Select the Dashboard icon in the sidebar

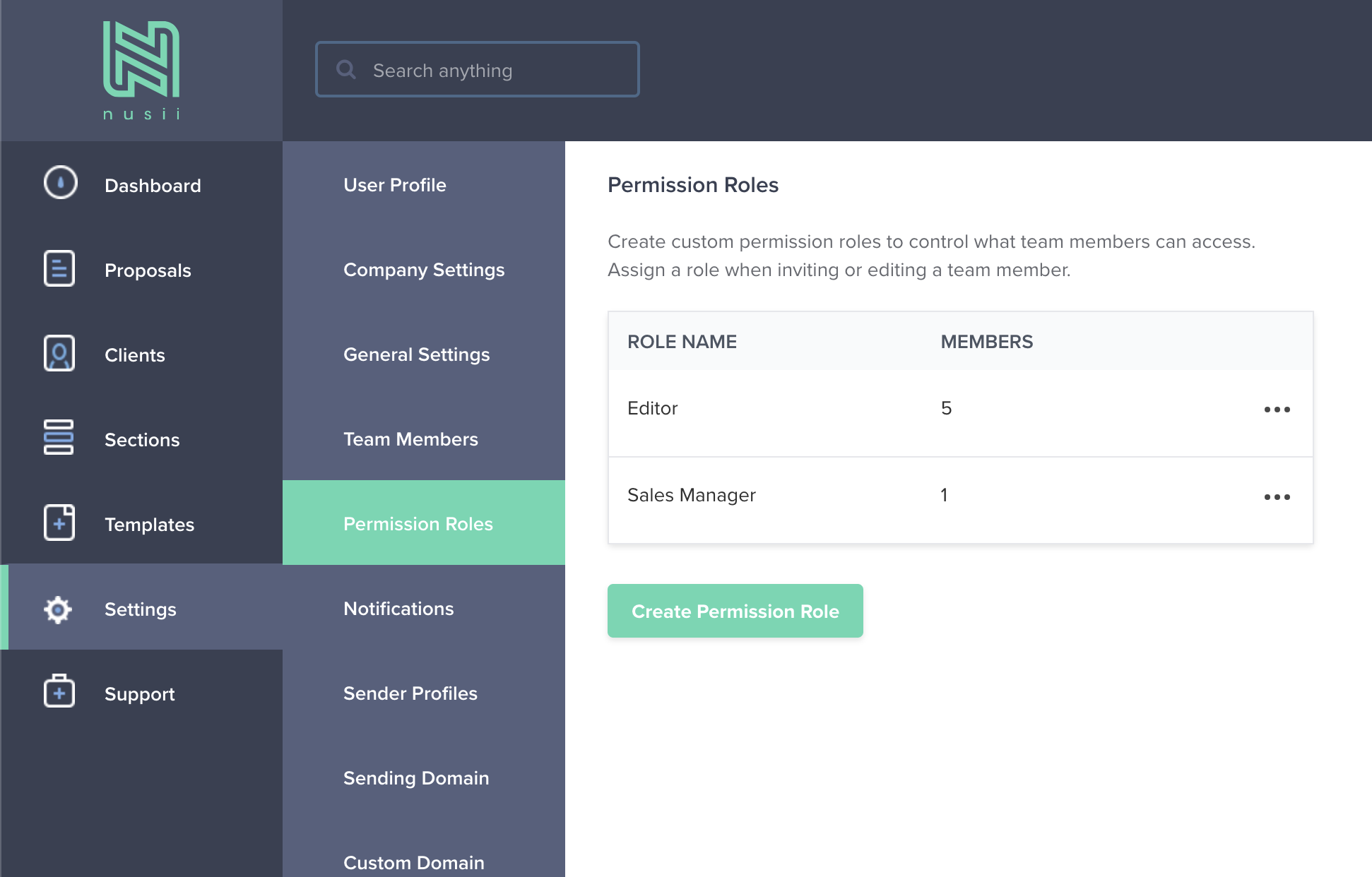point(59,184)
